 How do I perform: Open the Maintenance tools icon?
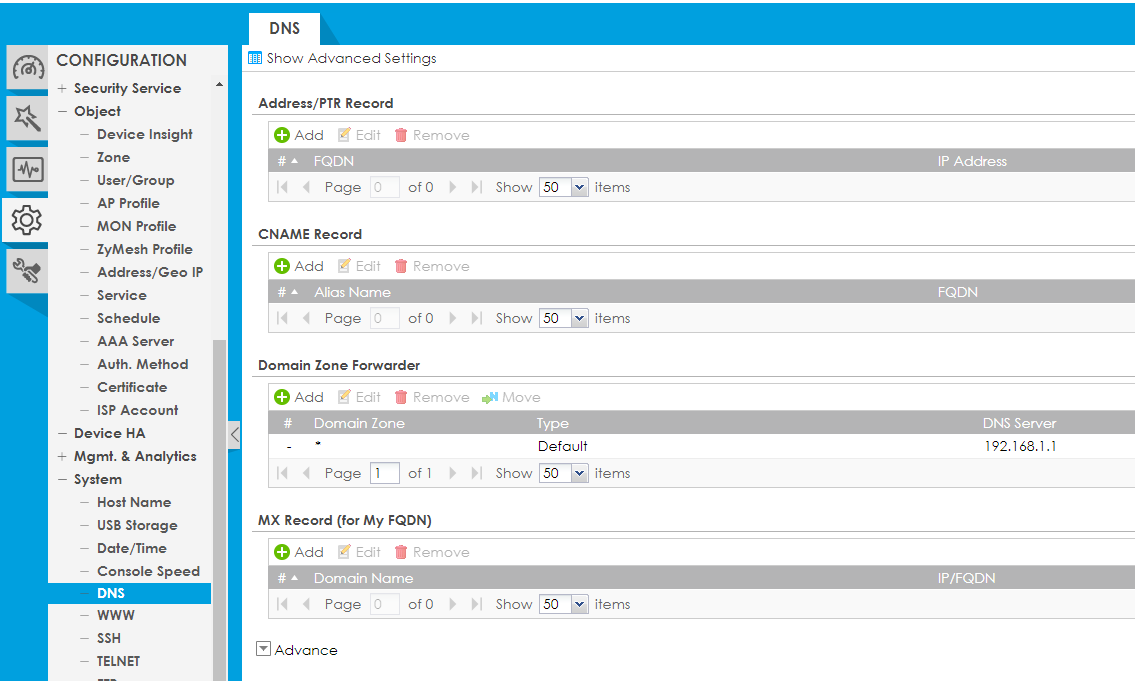27,270
